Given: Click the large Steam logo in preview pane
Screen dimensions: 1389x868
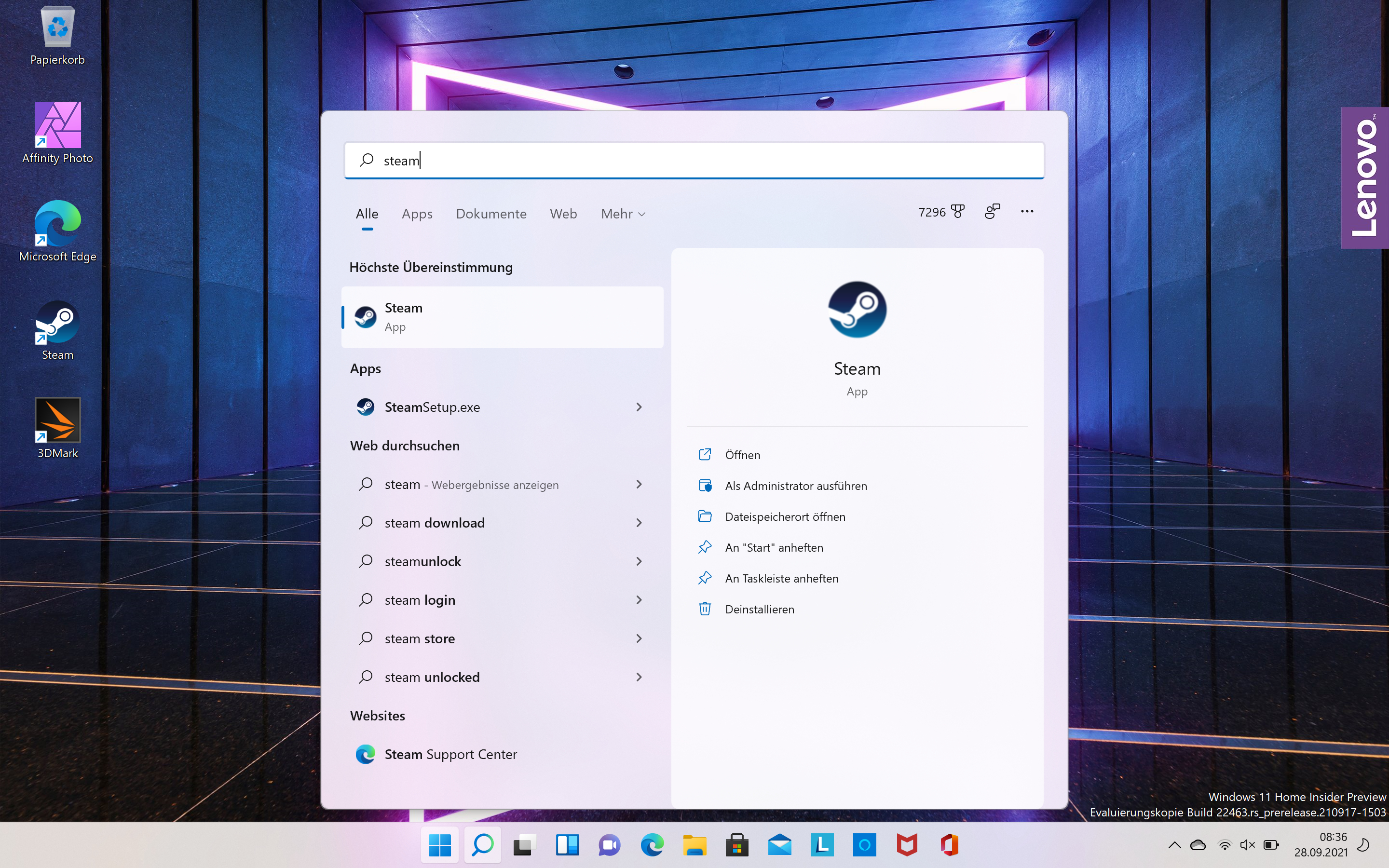Looking at the screenshot, I should pyautogui.click(x=857, y=310).
